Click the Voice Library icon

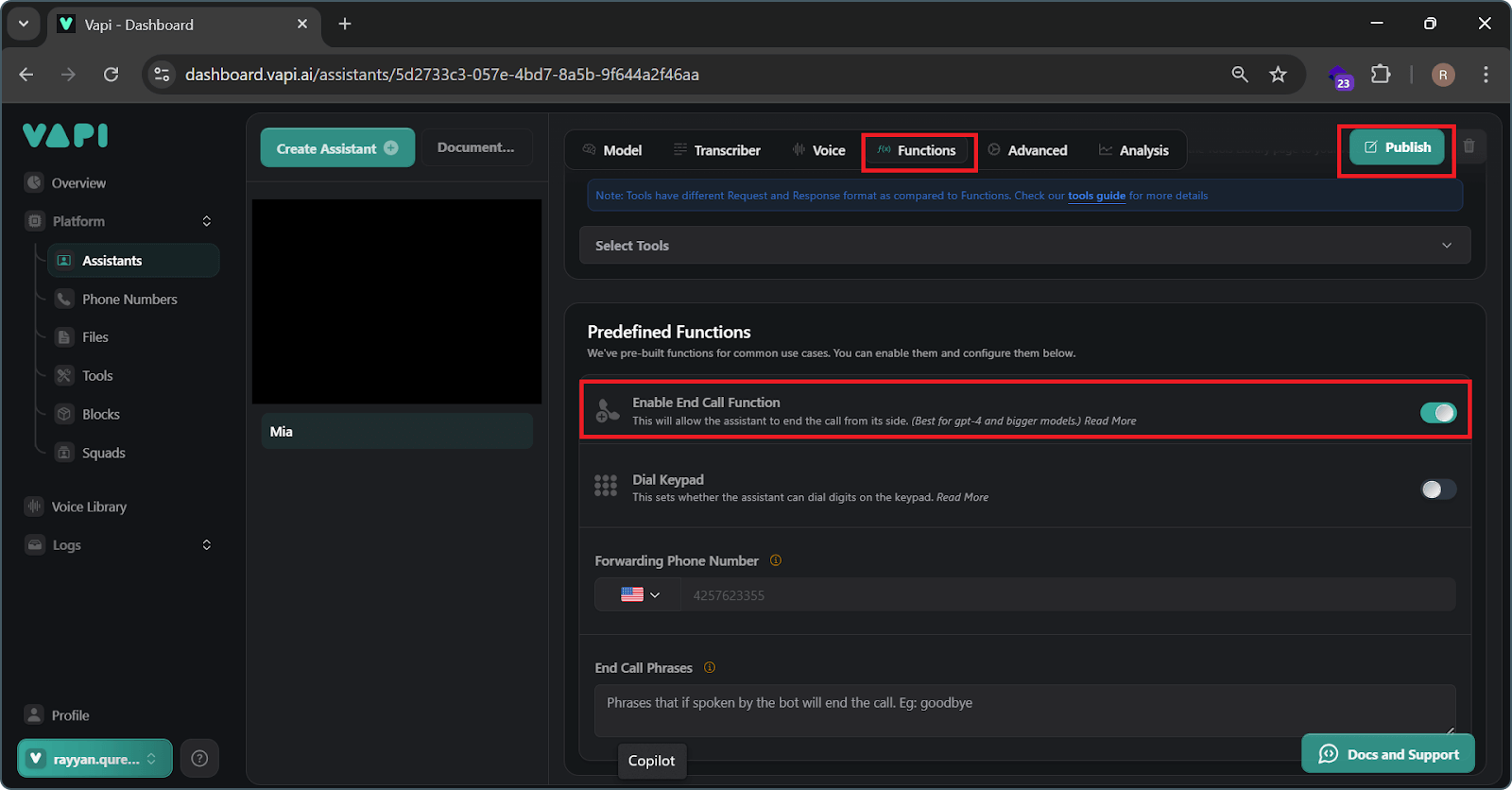[35, 507]
